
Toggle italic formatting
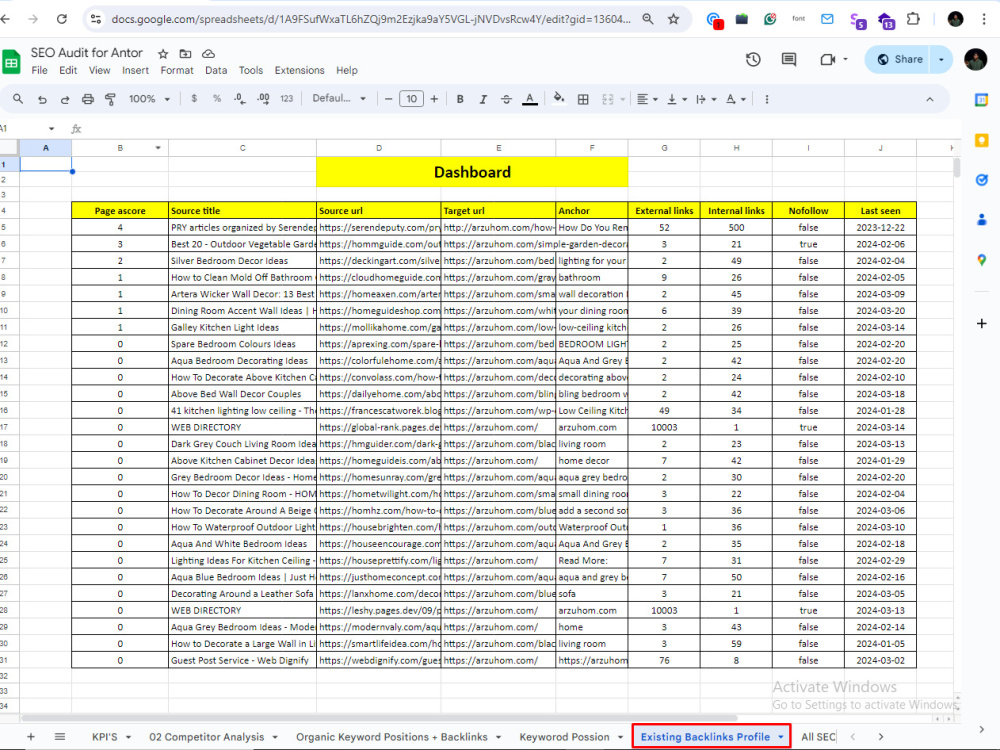coord(483,99)
